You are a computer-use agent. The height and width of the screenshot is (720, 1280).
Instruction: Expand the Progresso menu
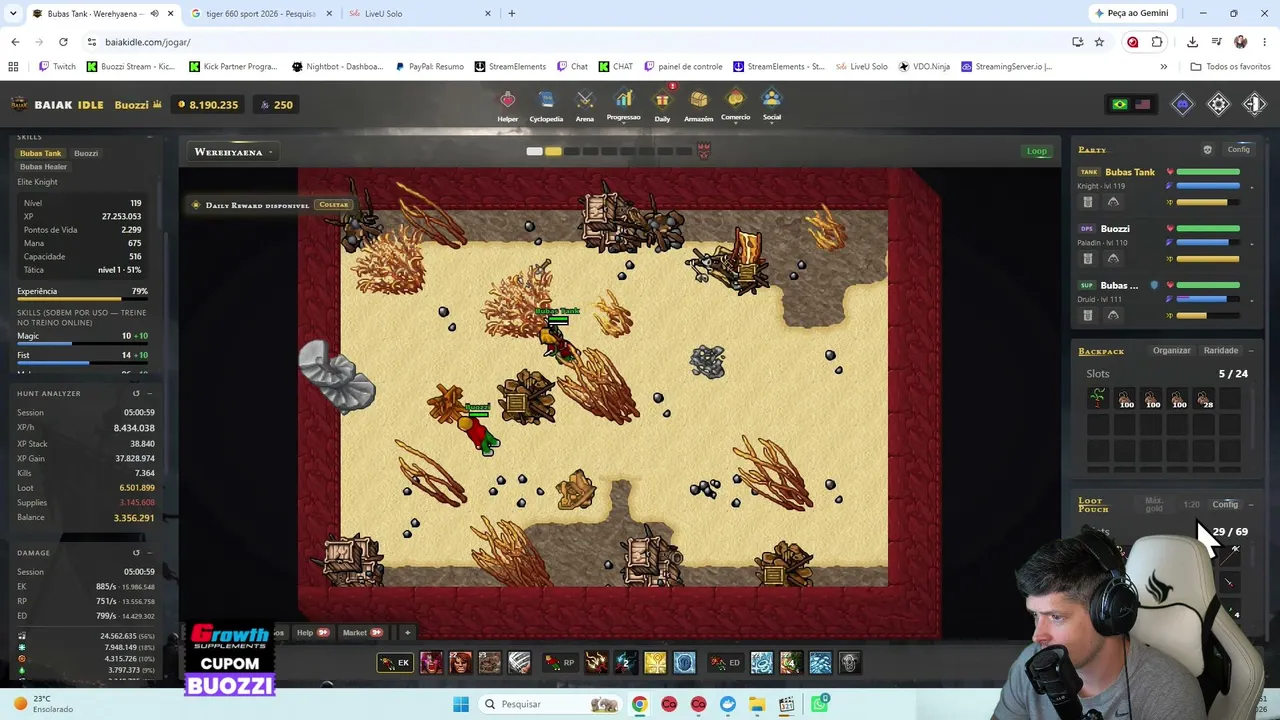point(623,104)
